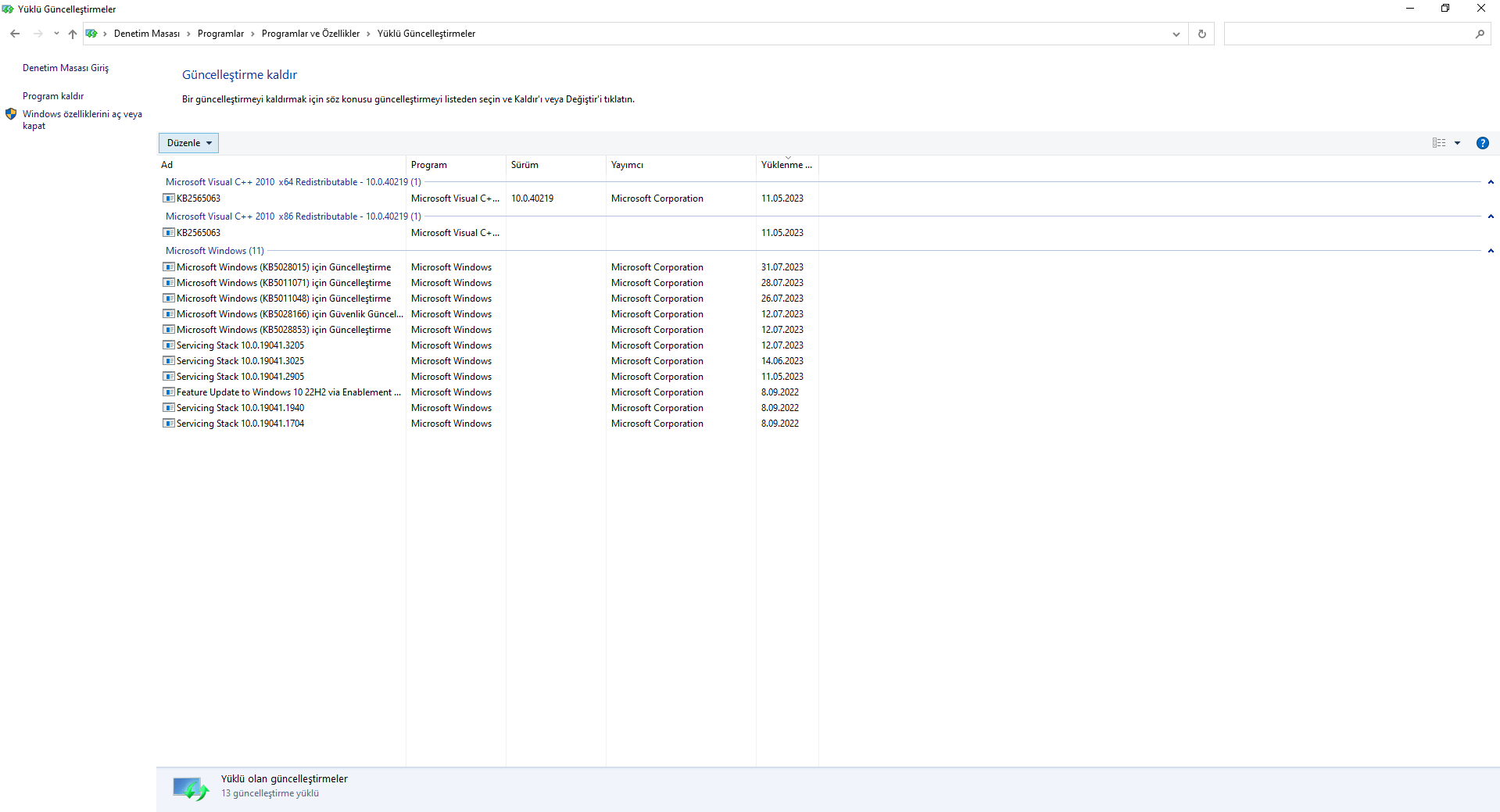The height and width of the screenshot is (812, 1500).
Task: Open Program kaldır link
Action: [x=53, y=96]
